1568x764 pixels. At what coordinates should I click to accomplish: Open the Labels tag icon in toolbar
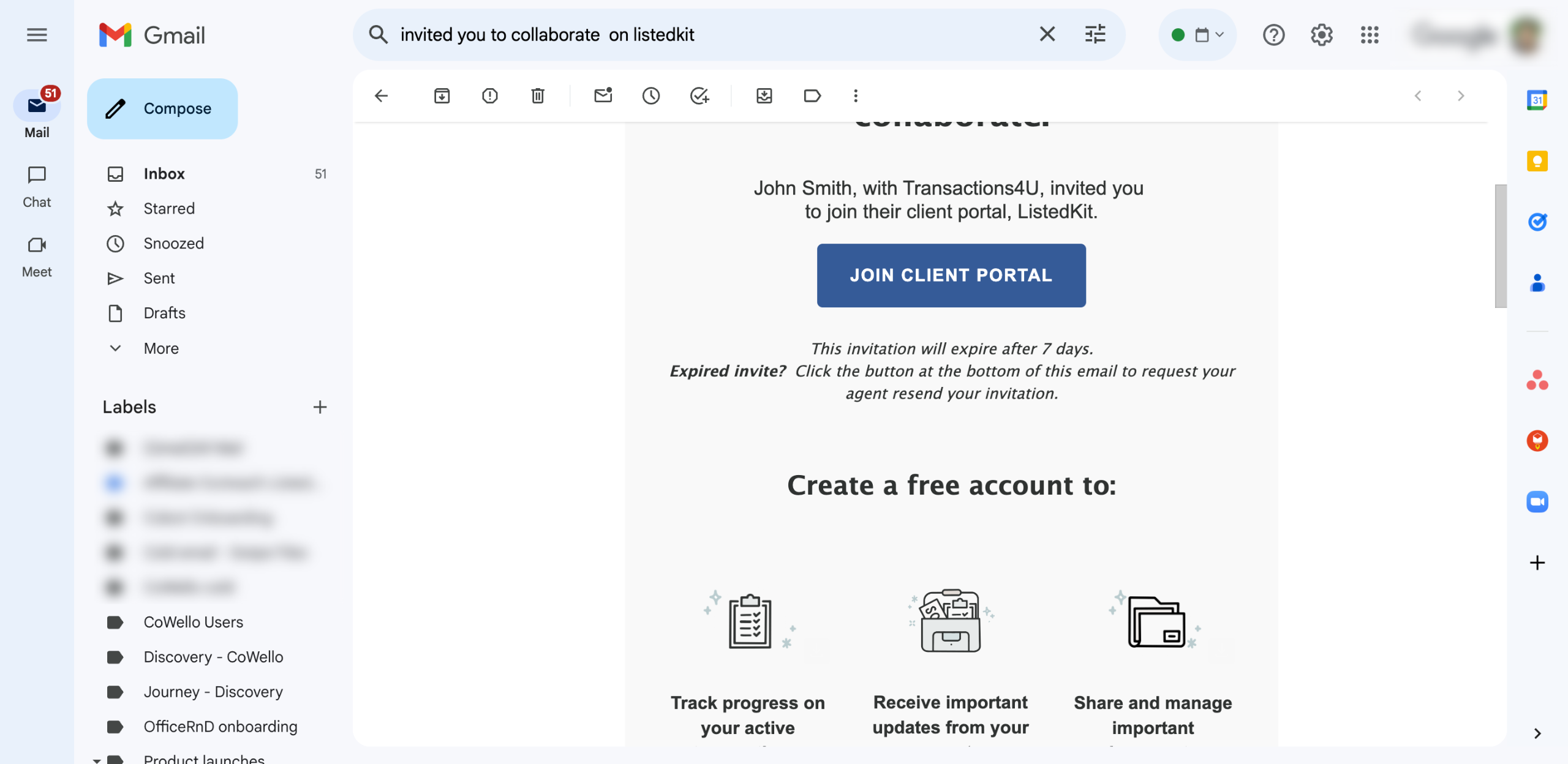(812, 95)
